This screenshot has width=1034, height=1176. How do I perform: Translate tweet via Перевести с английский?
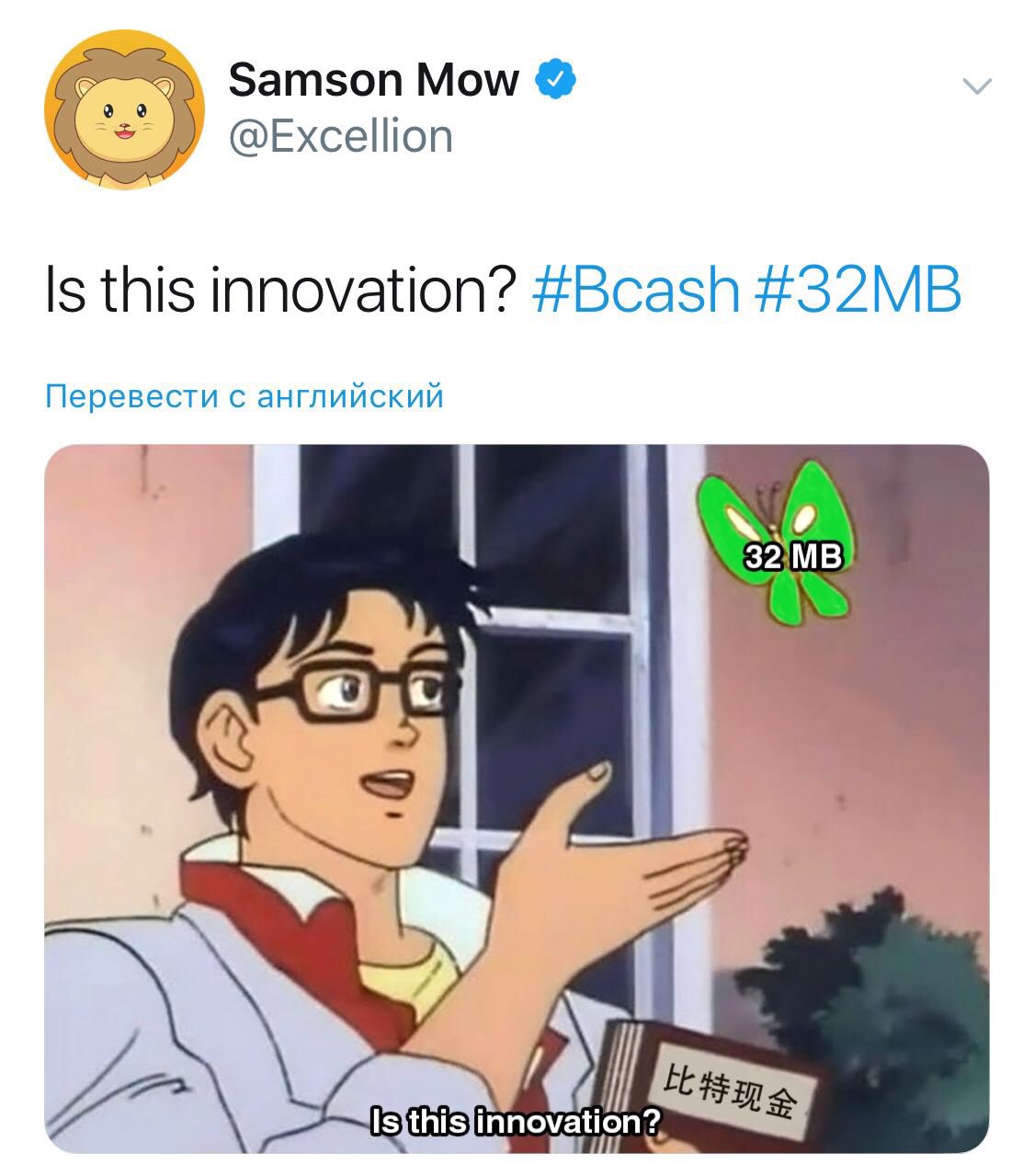pyautogui.click(x=244, y=396)
